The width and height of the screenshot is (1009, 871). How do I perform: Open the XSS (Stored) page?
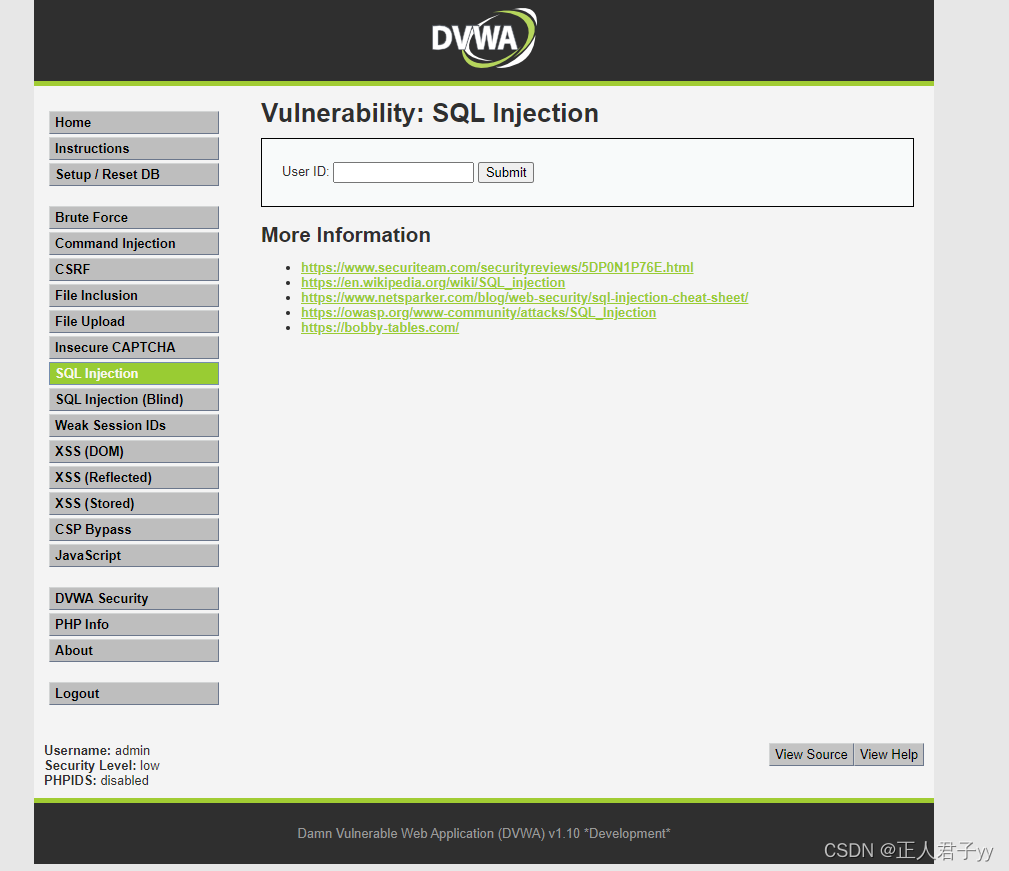[x=134, y=504]
